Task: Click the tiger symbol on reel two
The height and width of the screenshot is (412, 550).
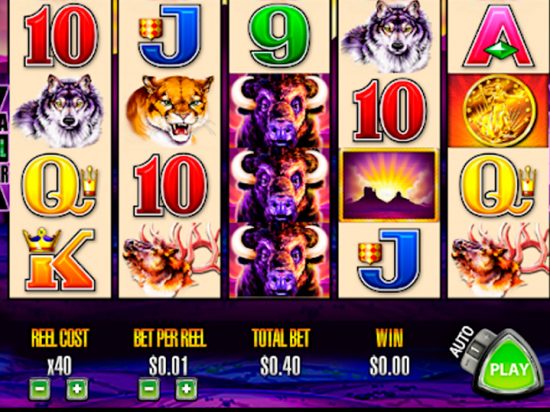Action: pyautogui.click(x=170, y=109)
